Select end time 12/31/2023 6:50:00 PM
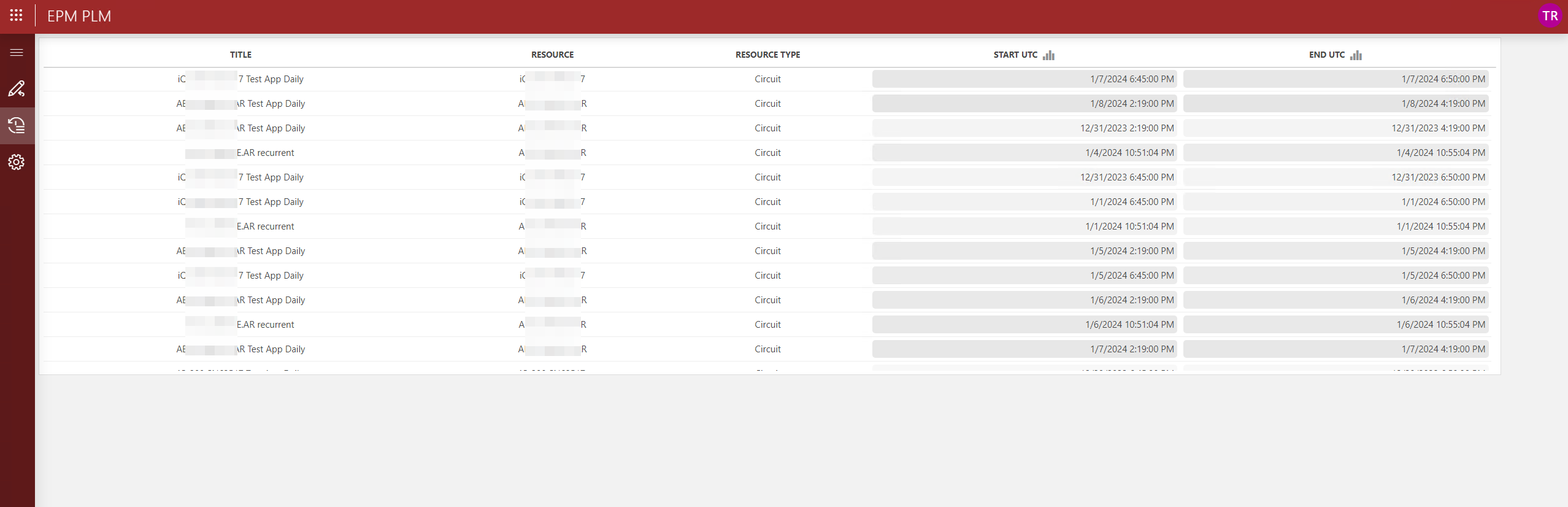The width and height of the screenshot is (1568, 507). (x=1335, y=177)
